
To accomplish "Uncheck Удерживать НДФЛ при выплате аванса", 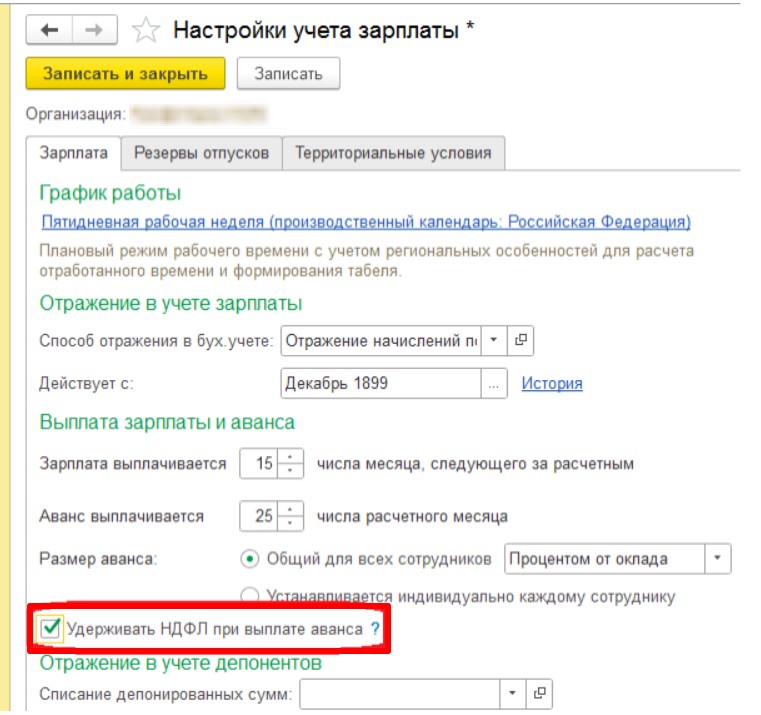I will [x=49, y=629].
